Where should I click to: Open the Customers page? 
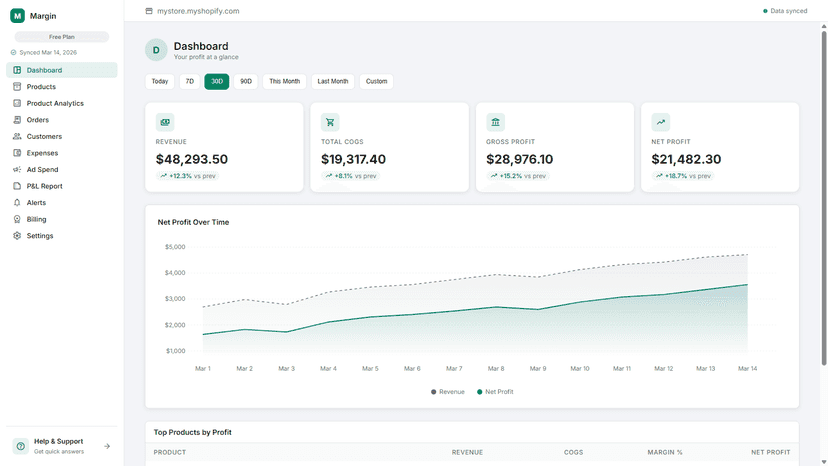click(62, 136)
